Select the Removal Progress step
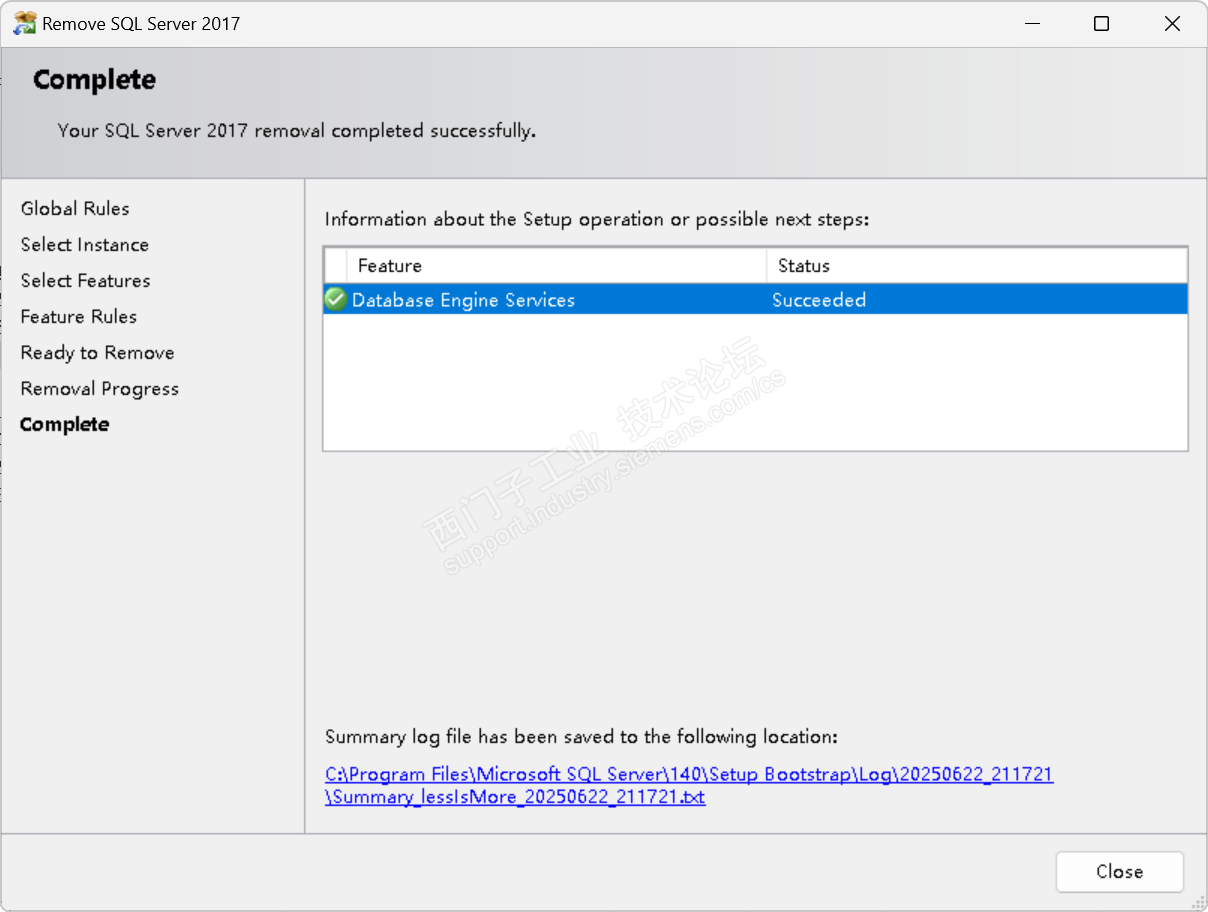This screenshot has width=1208, height=912. point(100,388)
